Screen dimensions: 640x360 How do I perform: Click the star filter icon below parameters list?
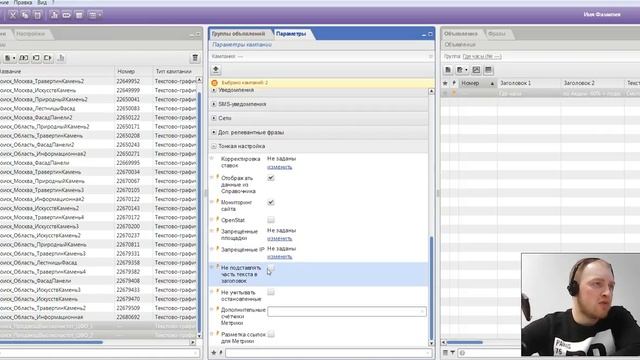point(213,353)
